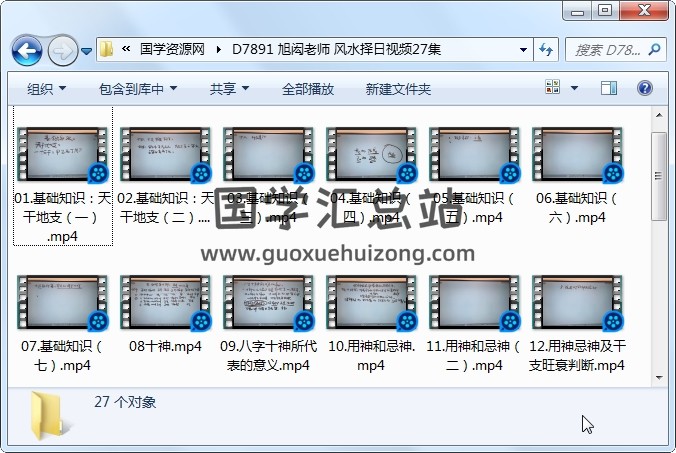Viewport: 676px width, 453px height.
Task: Click the blue Help question mark icon
Action: click(x=645, y=88)
